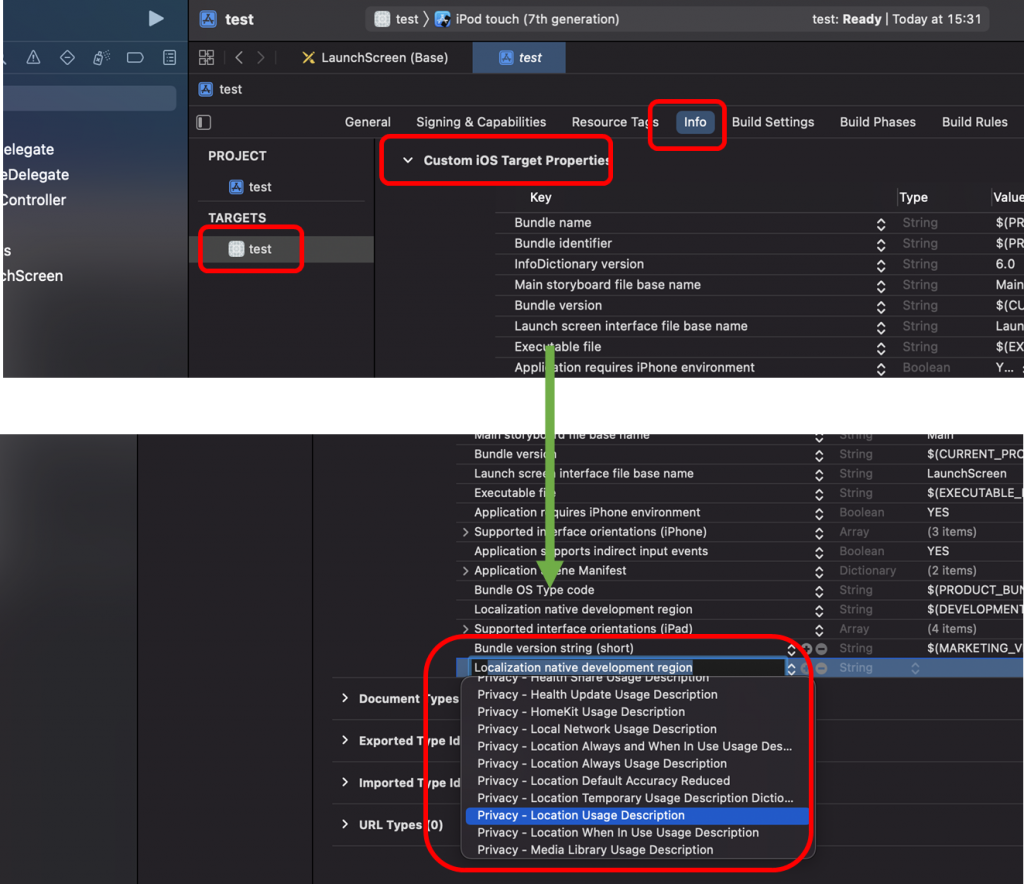Viewport: 1024px width, 884px height.
Task: Toggle the project targets sidebar icon
Action: [204, 122]
